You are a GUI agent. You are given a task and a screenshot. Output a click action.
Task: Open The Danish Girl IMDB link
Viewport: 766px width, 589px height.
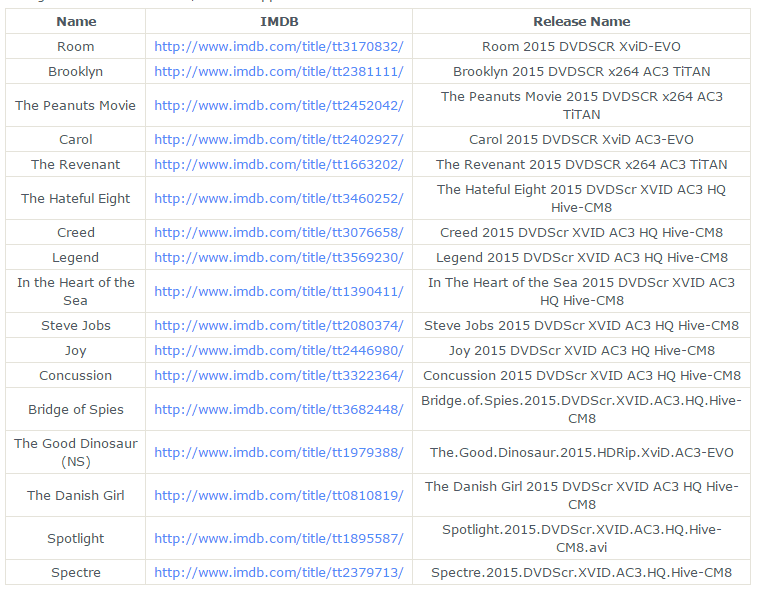tap(279, 496)
